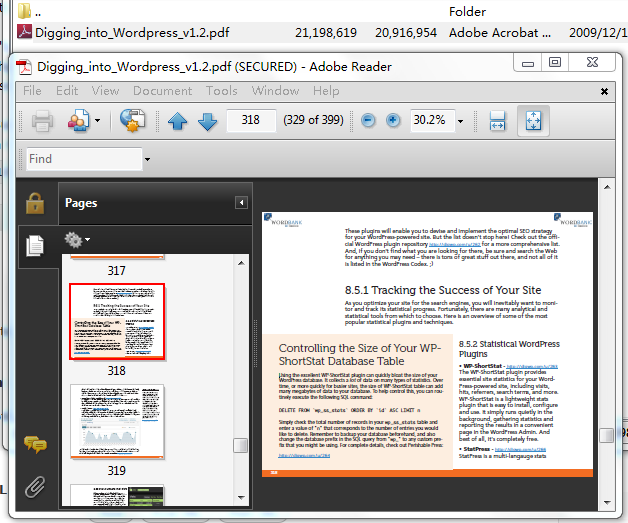Open the WordPress plugin repository link
The image size is (628, 523).
[455, 244]
